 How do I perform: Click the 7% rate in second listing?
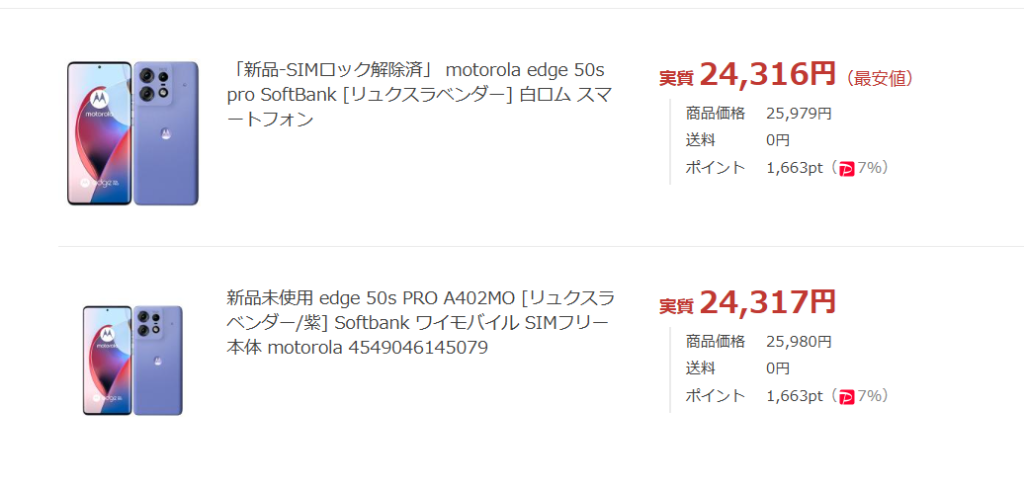[869, 396]
